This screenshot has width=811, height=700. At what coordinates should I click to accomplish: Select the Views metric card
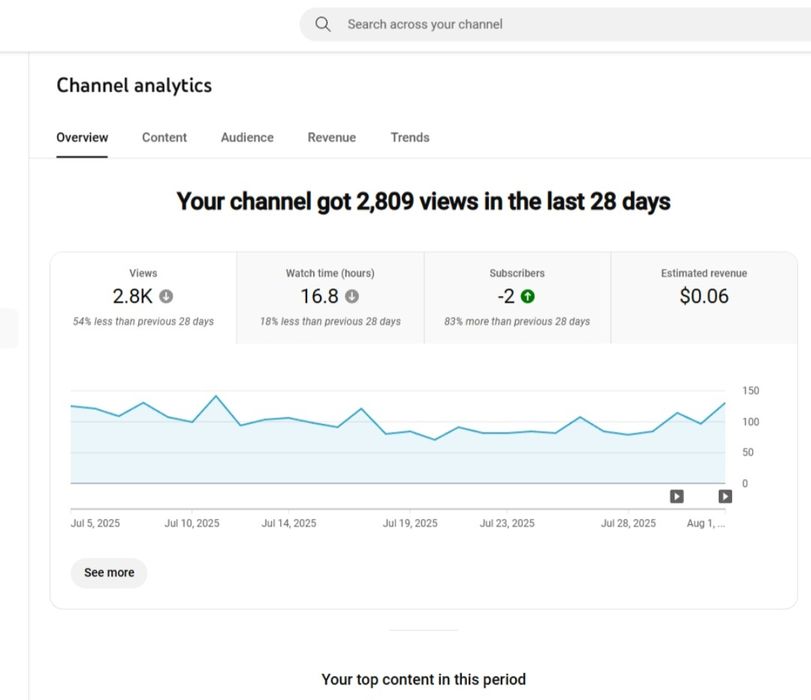pyautogui.click(x=143, y=297)
